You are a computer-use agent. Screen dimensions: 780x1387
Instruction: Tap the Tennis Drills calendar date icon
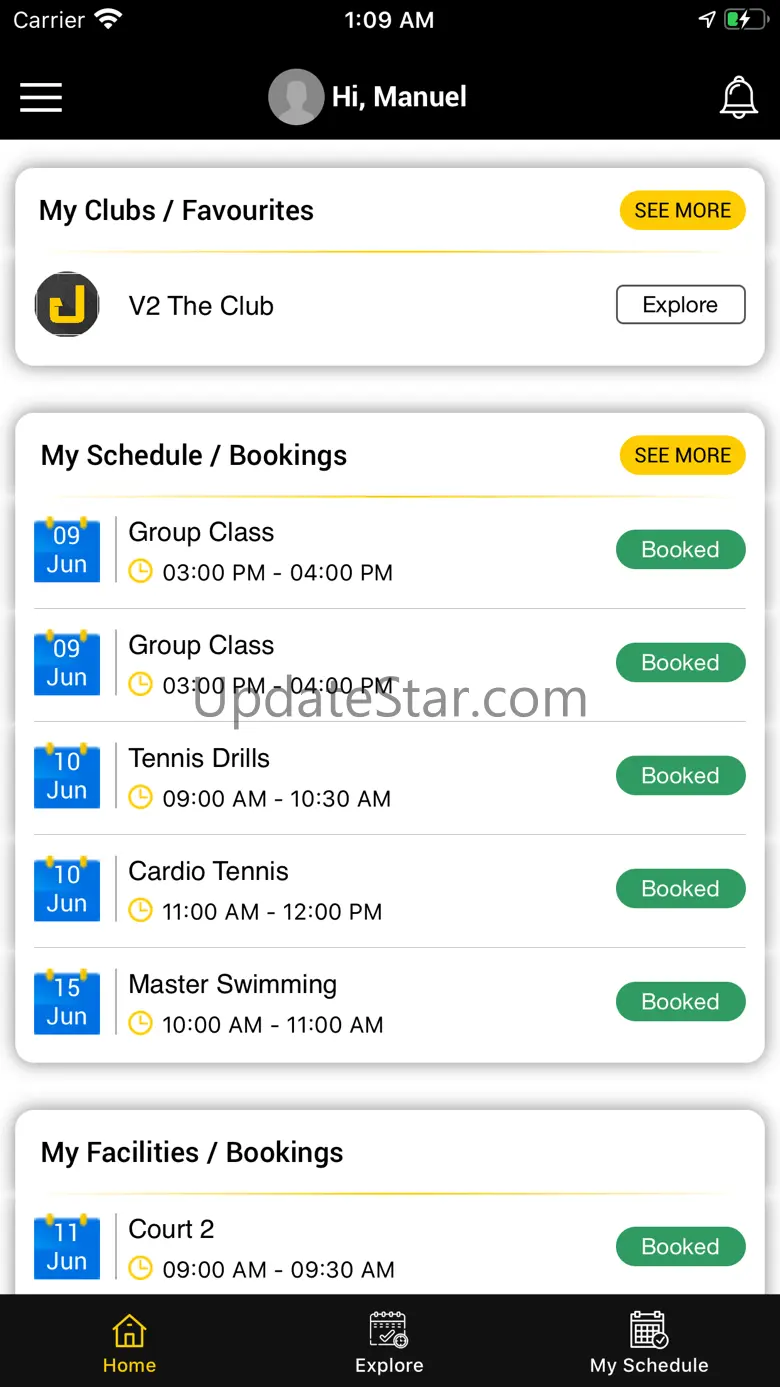pos(67,776)
